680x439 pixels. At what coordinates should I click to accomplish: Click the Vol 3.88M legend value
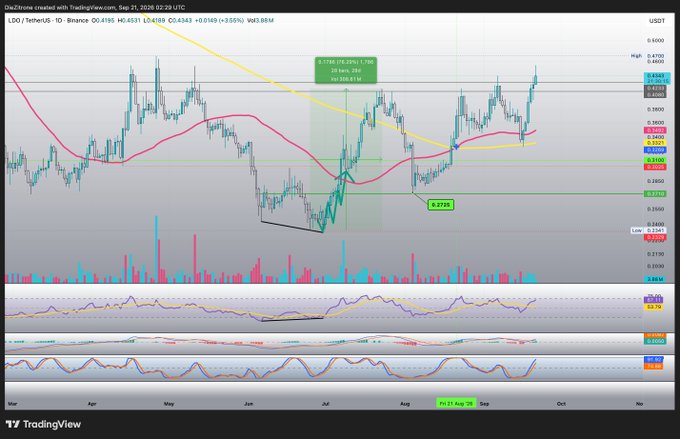(x=260, y=20)
